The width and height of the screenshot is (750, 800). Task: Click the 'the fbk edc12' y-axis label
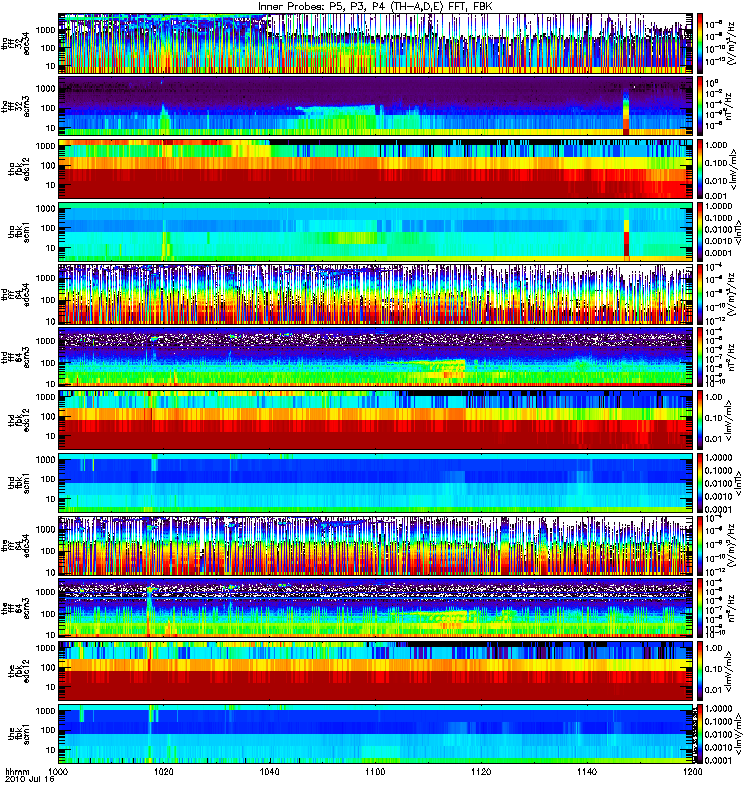pos(19,671)
